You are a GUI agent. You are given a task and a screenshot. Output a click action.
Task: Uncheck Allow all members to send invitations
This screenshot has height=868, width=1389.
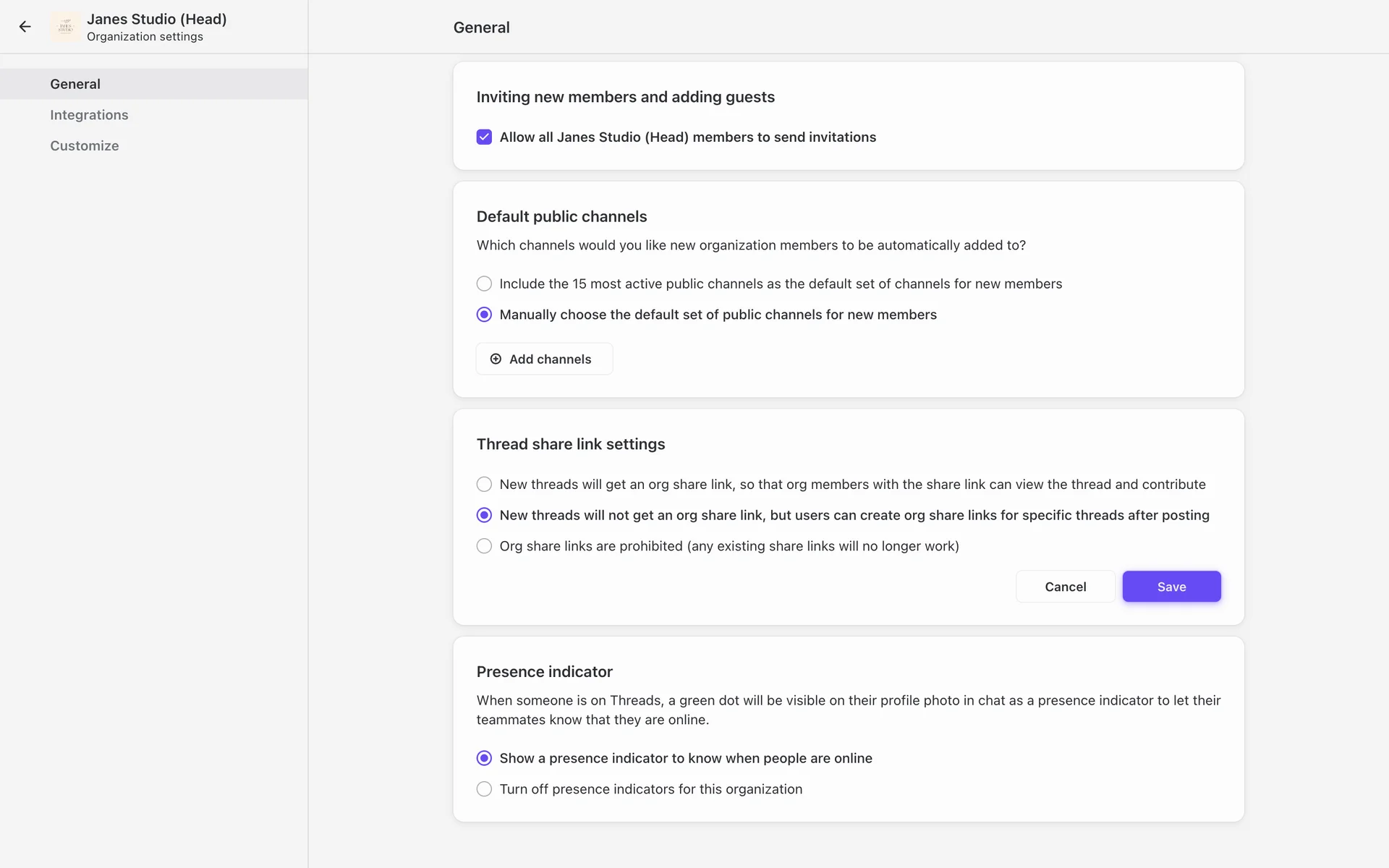point(484,137)
